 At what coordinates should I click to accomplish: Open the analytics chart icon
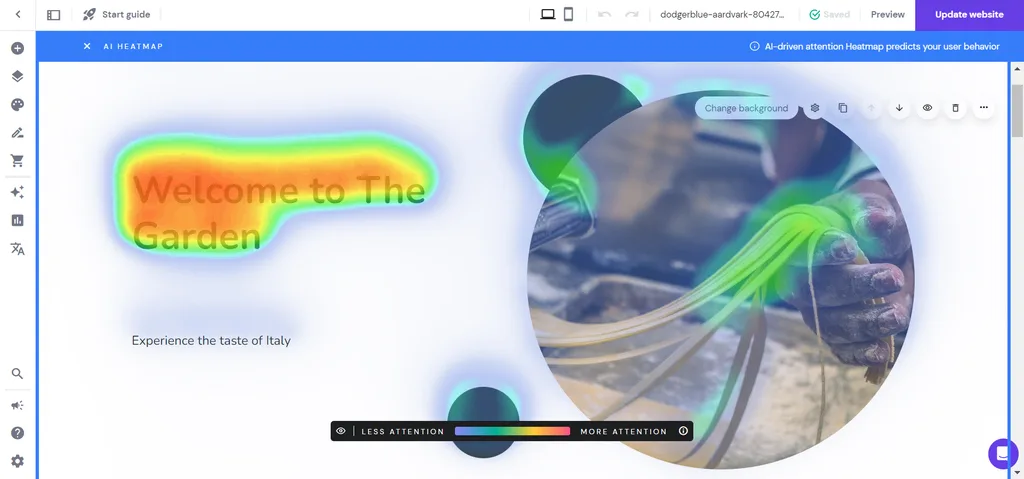pyautogui.click(x=18, y=220)
